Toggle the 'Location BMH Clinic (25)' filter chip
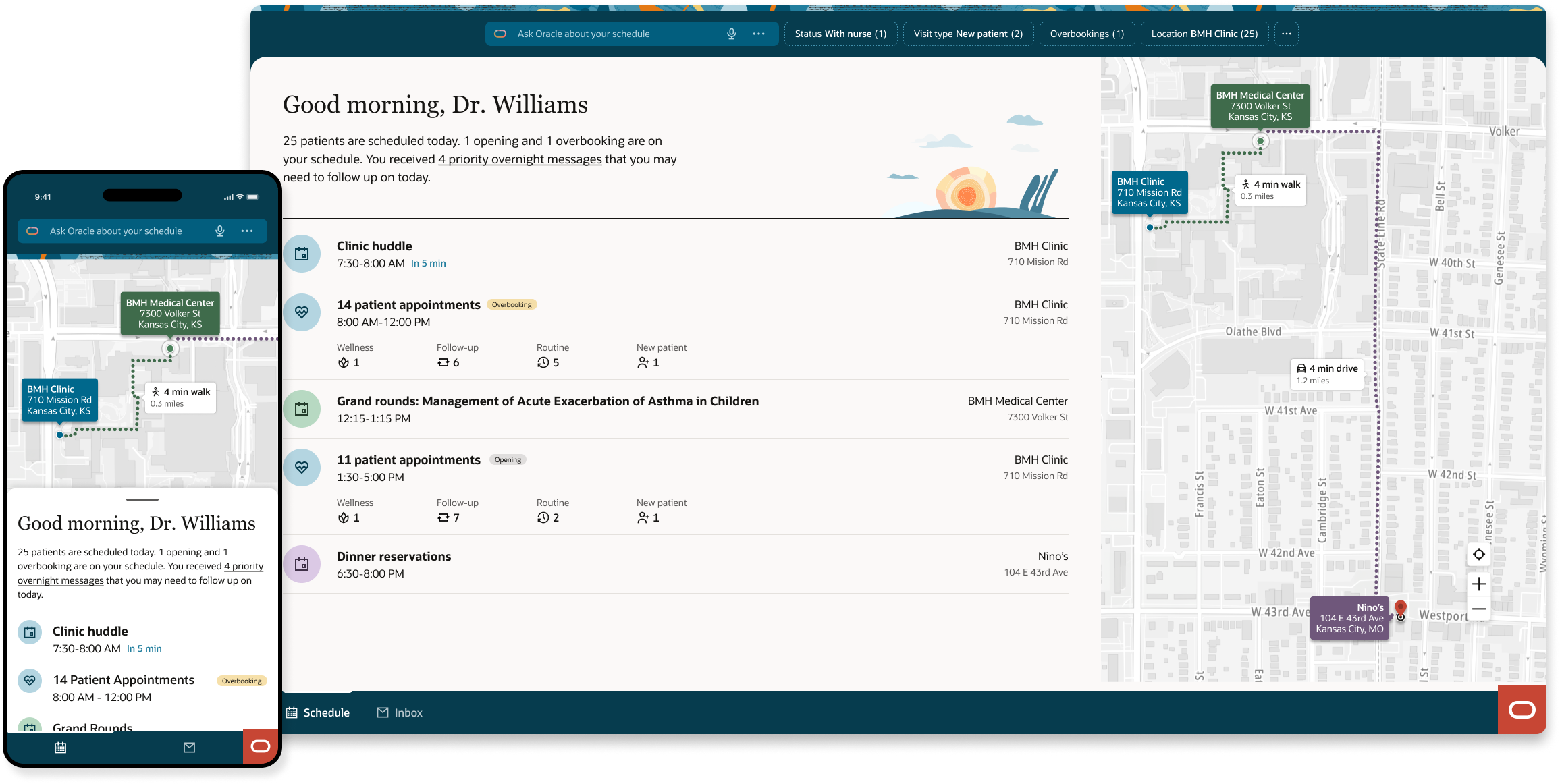Screen dimensions: 1560x784 click(1204, 34)
